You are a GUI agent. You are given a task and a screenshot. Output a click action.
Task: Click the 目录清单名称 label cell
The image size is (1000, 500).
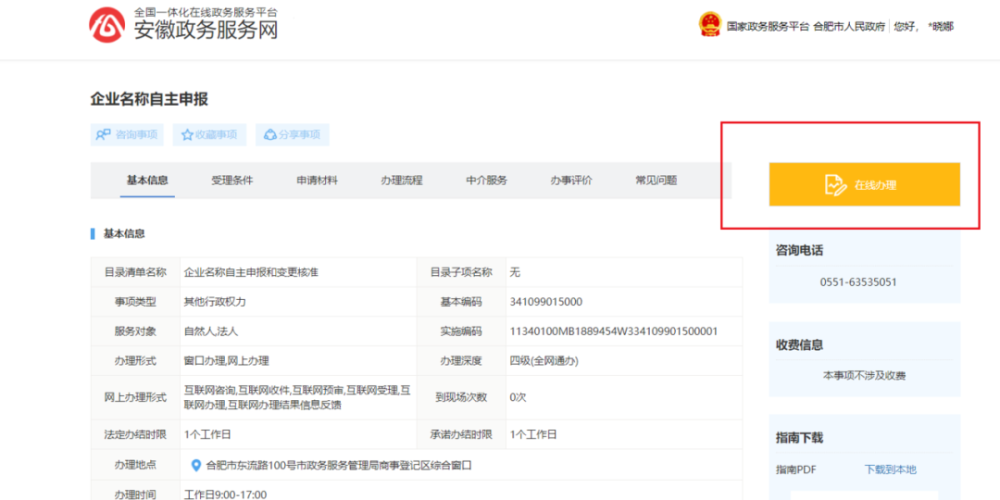[x=135, y=272]
